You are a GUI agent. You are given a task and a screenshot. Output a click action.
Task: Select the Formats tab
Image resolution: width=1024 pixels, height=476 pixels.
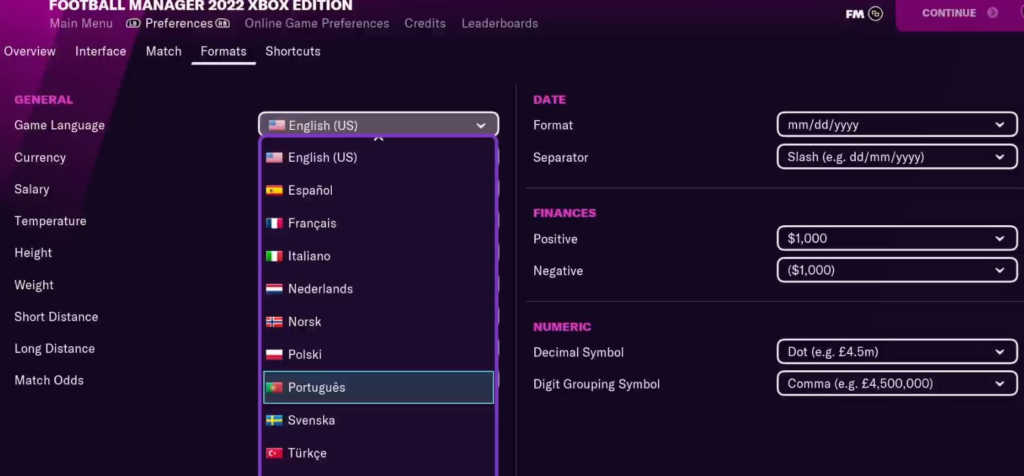pos(223,51)
